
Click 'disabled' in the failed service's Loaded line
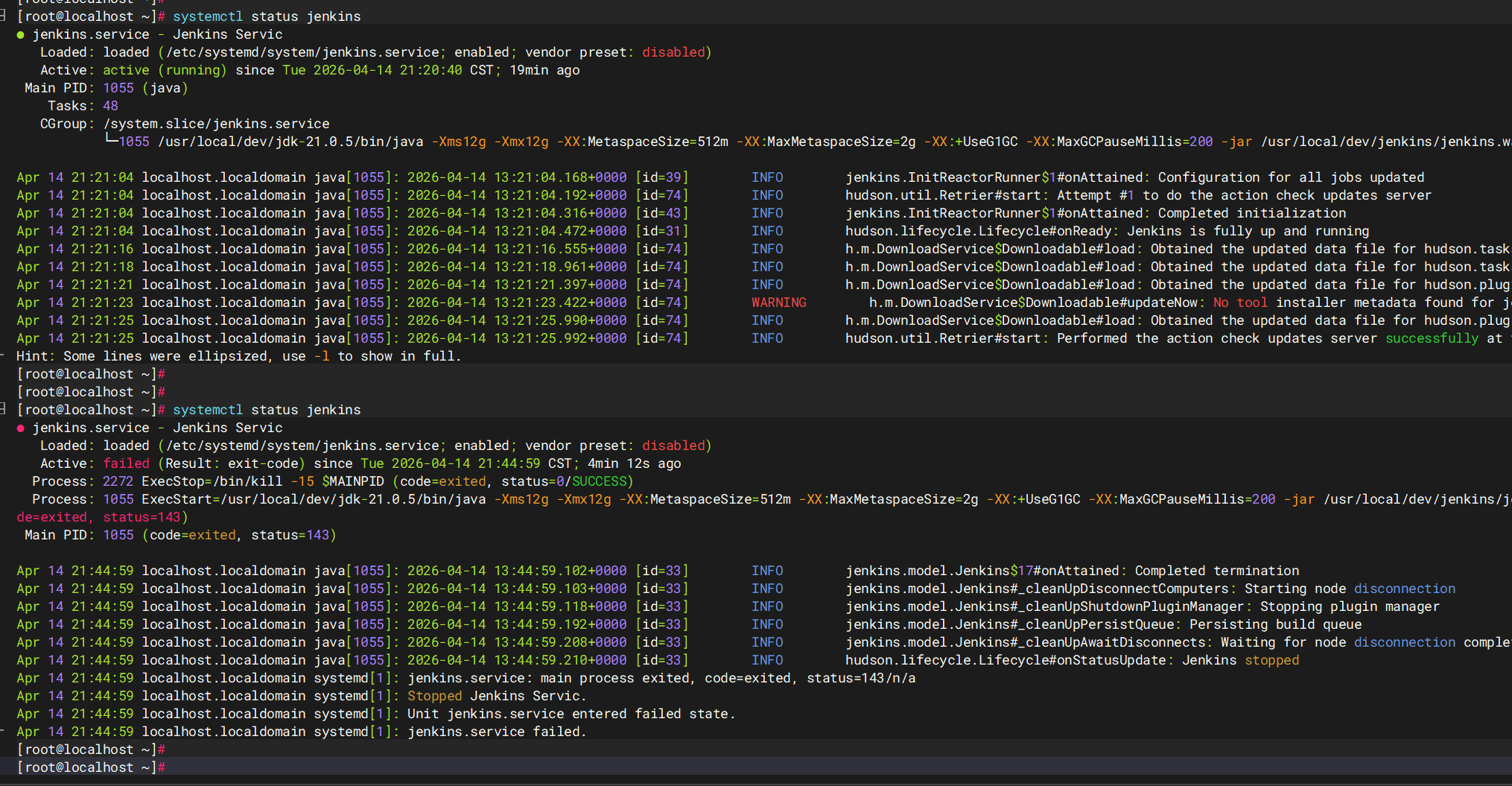[673, 446]
